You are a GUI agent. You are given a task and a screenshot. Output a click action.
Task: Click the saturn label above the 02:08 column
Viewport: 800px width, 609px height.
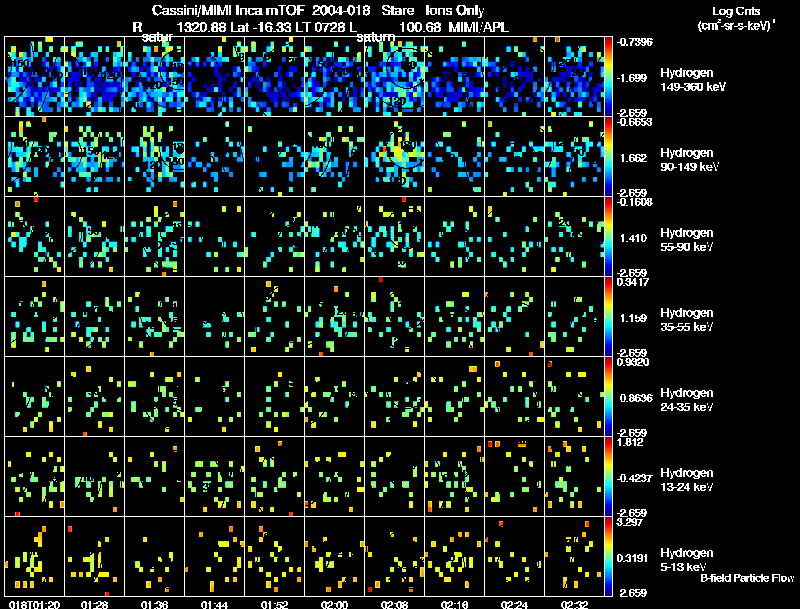click(x=376, y=37)
